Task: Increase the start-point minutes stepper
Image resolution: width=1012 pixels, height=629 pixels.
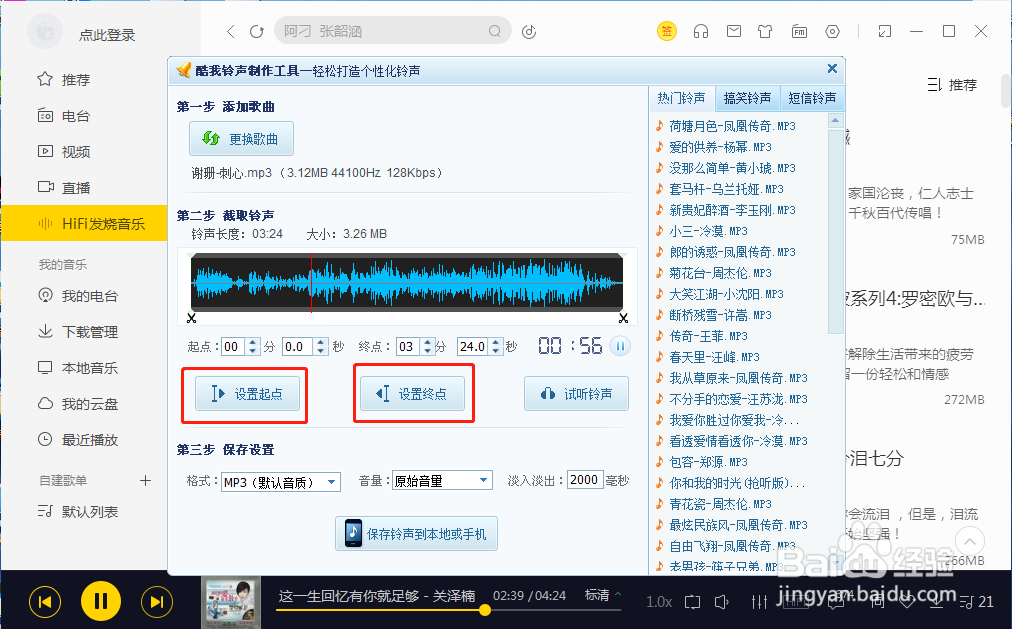Action: [x=253, y=342]
